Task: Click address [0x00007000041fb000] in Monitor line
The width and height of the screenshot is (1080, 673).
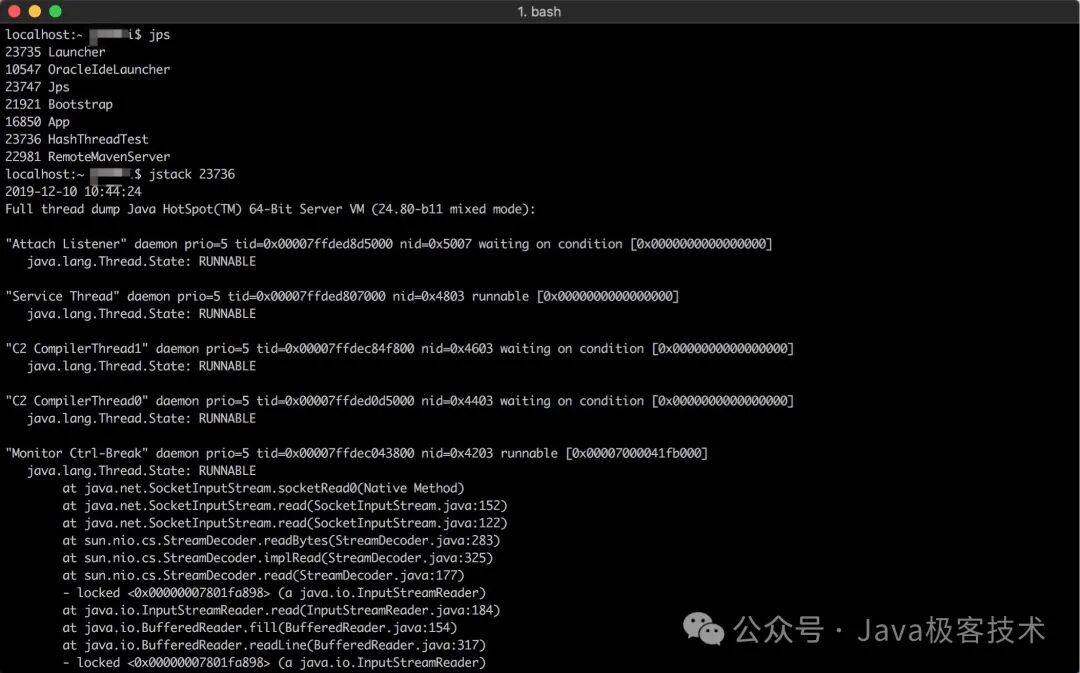Action: [x=636, y=453]
